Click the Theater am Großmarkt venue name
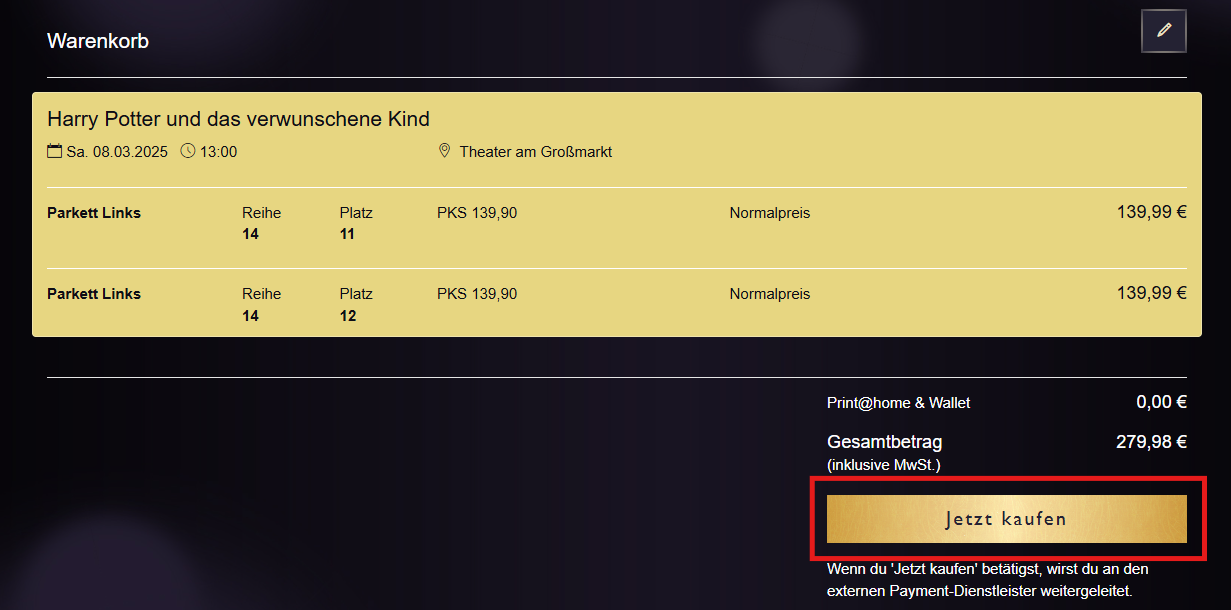 (x=535, y=151)
